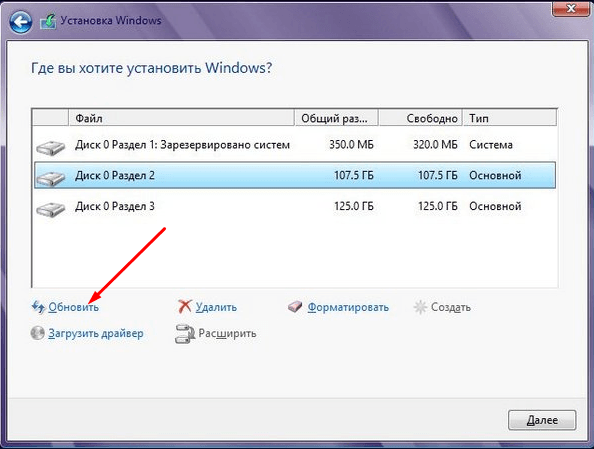Click the Расширить option

(x=227, y=334)
